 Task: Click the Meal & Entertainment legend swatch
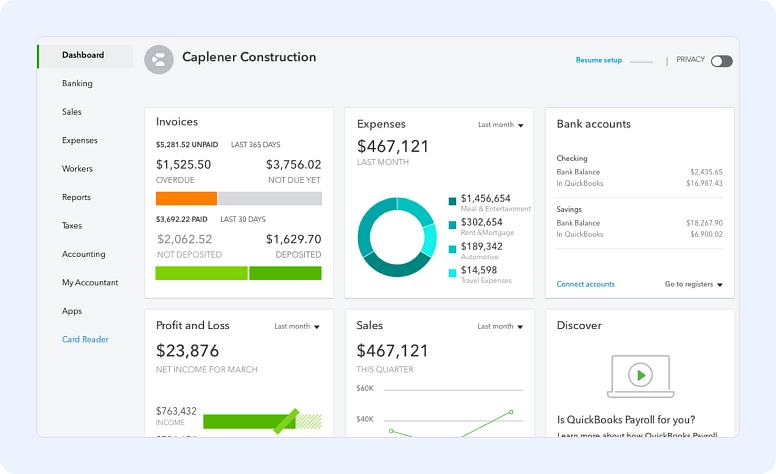(x=452, y=201)
